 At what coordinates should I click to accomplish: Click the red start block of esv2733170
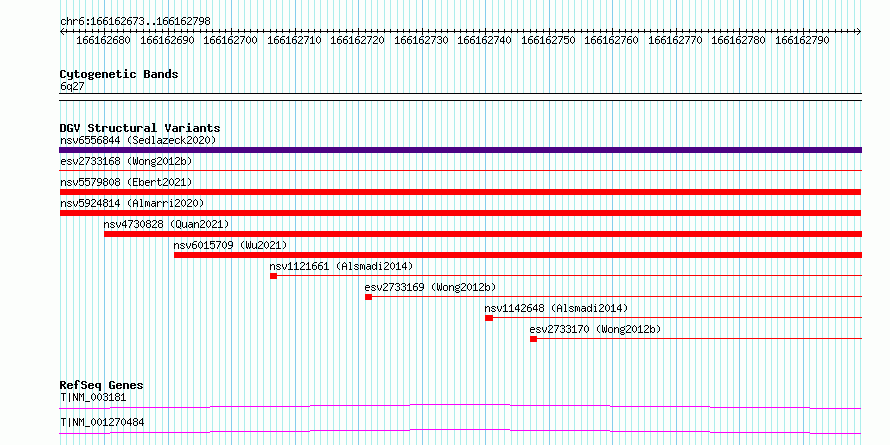(534, 339)
